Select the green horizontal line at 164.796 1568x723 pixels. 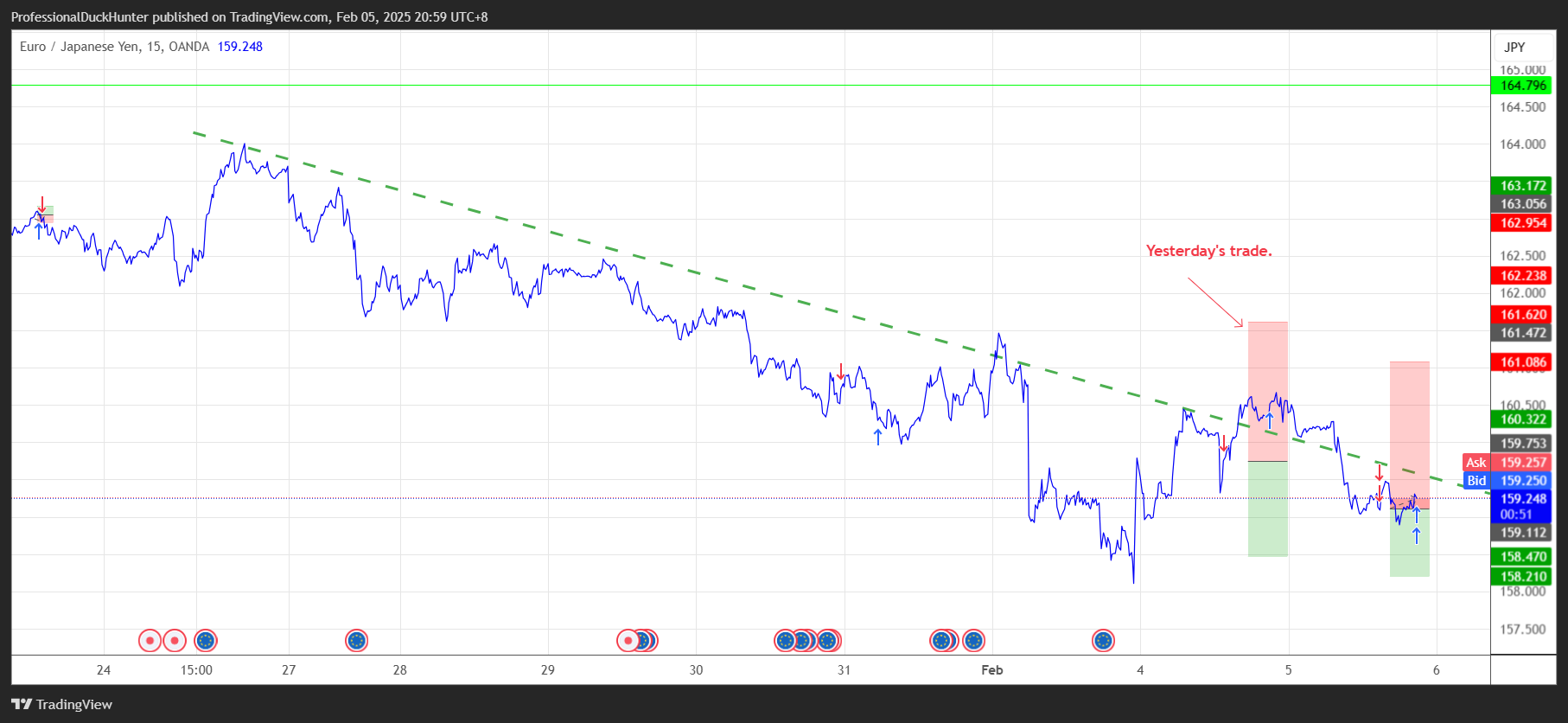point(750,86)
